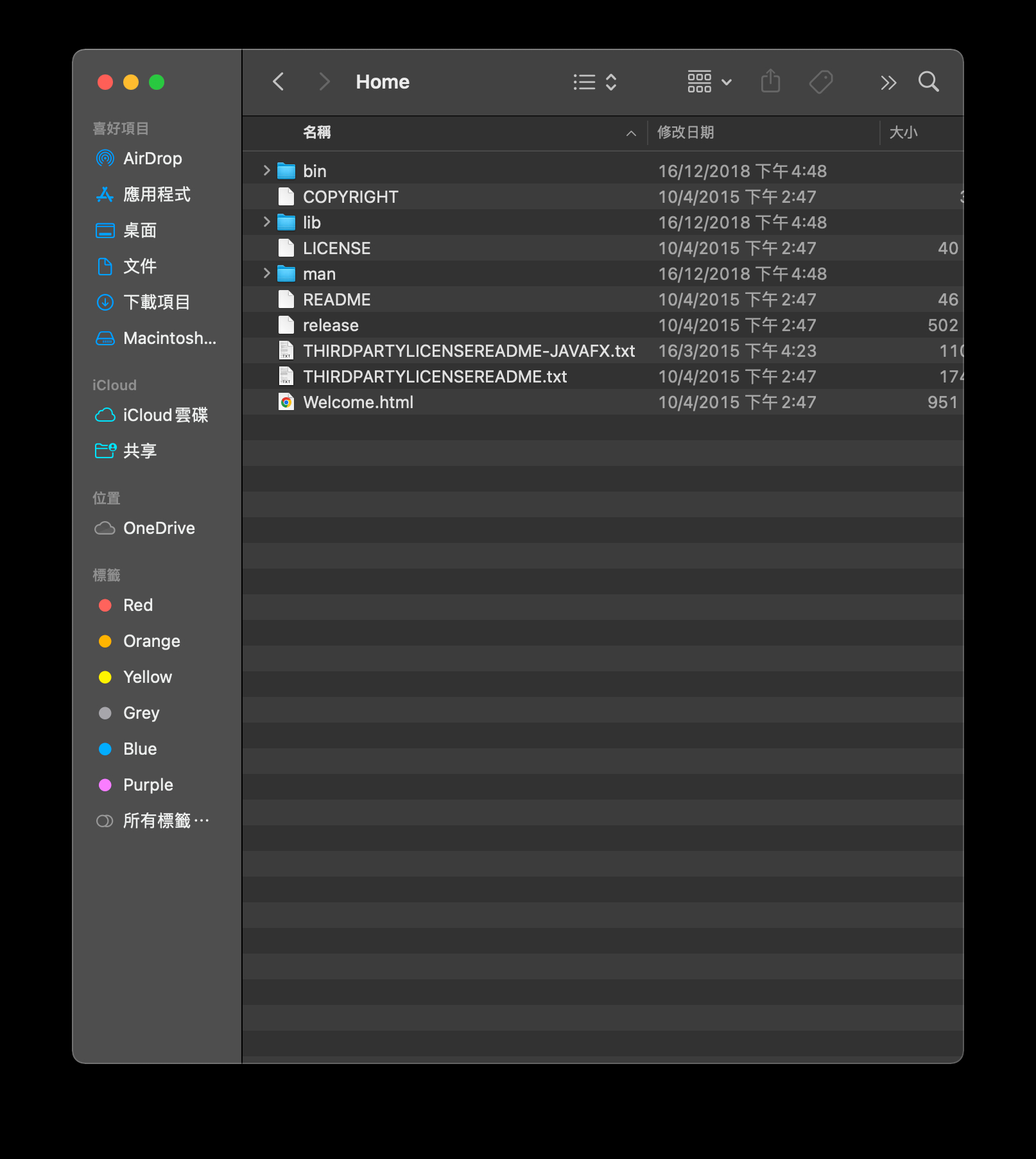Select the Purple tag
Screen dimensions: 1036x1159
click(x=148, y=785)
